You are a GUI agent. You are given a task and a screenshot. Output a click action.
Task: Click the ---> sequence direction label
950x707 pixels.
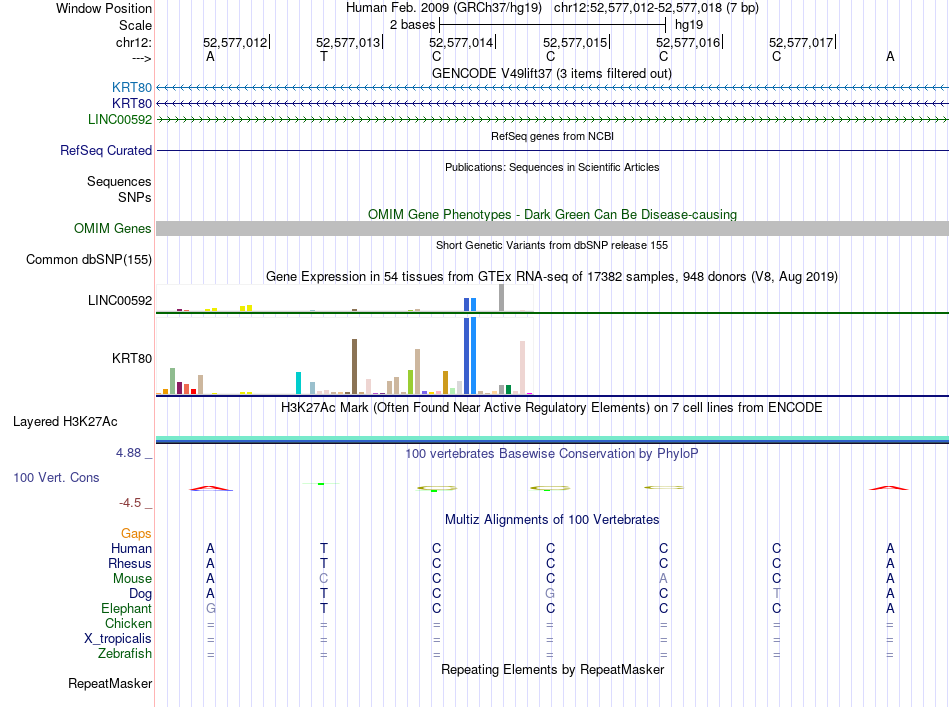141,58
